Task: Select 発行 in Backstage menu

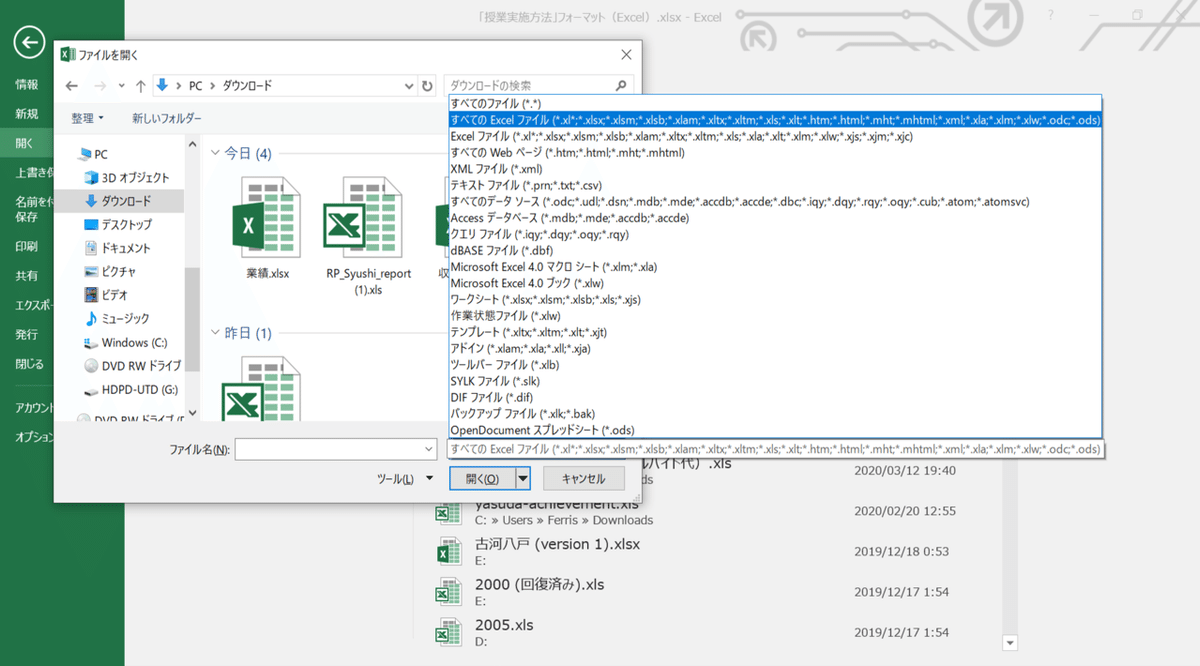Action: [x=27, y=334]
